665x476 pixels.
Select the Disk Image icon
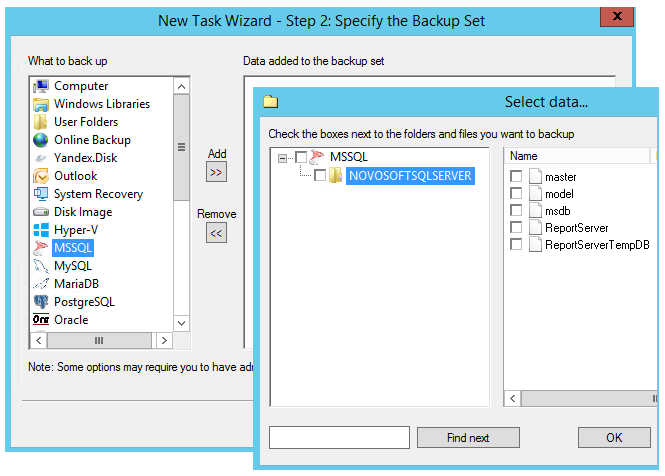click(41, 212)
